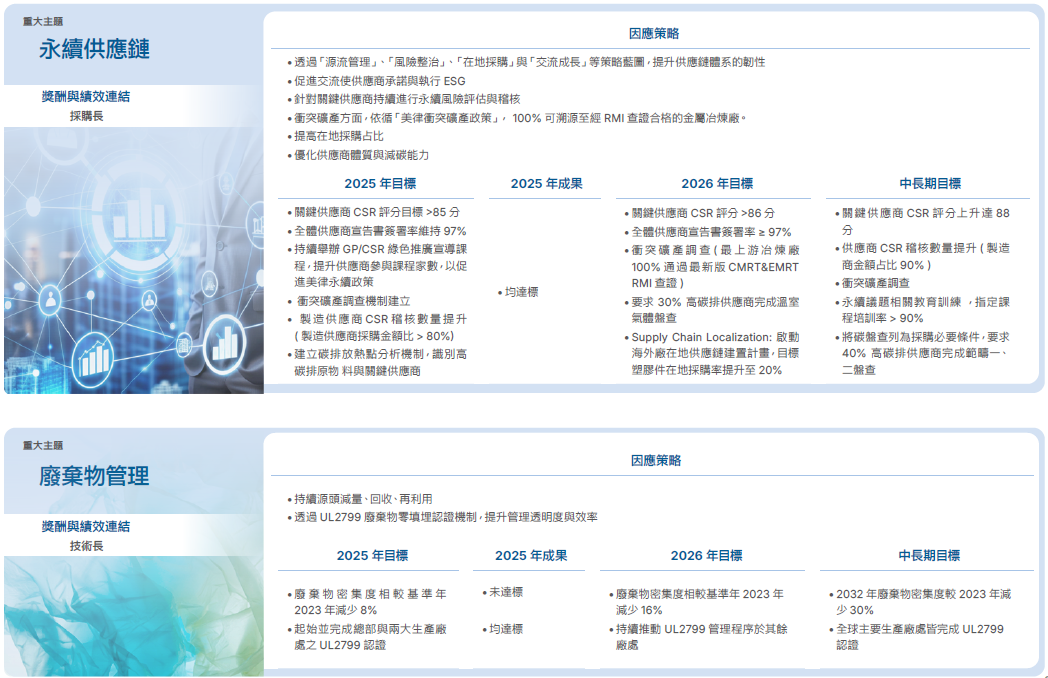Click the 提高在地採購占比 bullet
The height and width of the screenshot is (678, 1048).
click(x=336, y=136)
